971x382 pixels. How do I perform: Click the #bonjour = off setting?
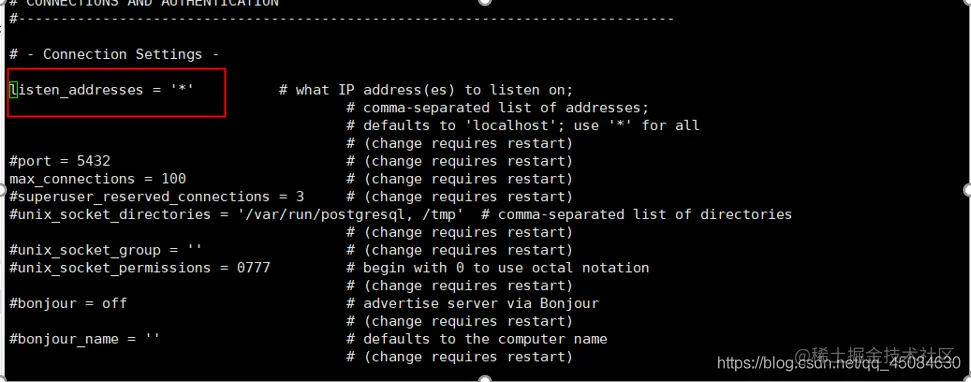click(68, 303)
